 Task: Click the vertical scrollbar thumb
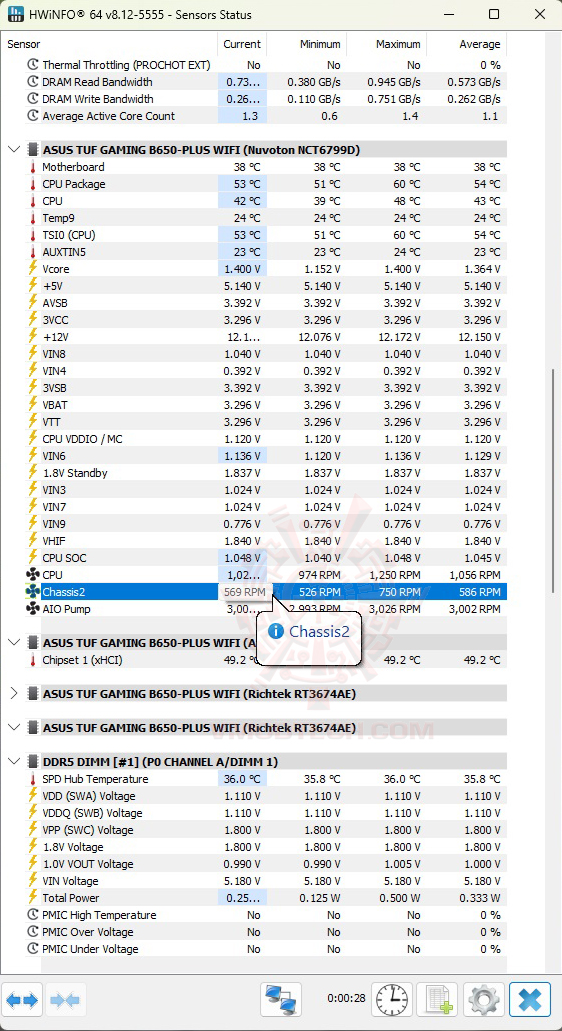[553, 480]
